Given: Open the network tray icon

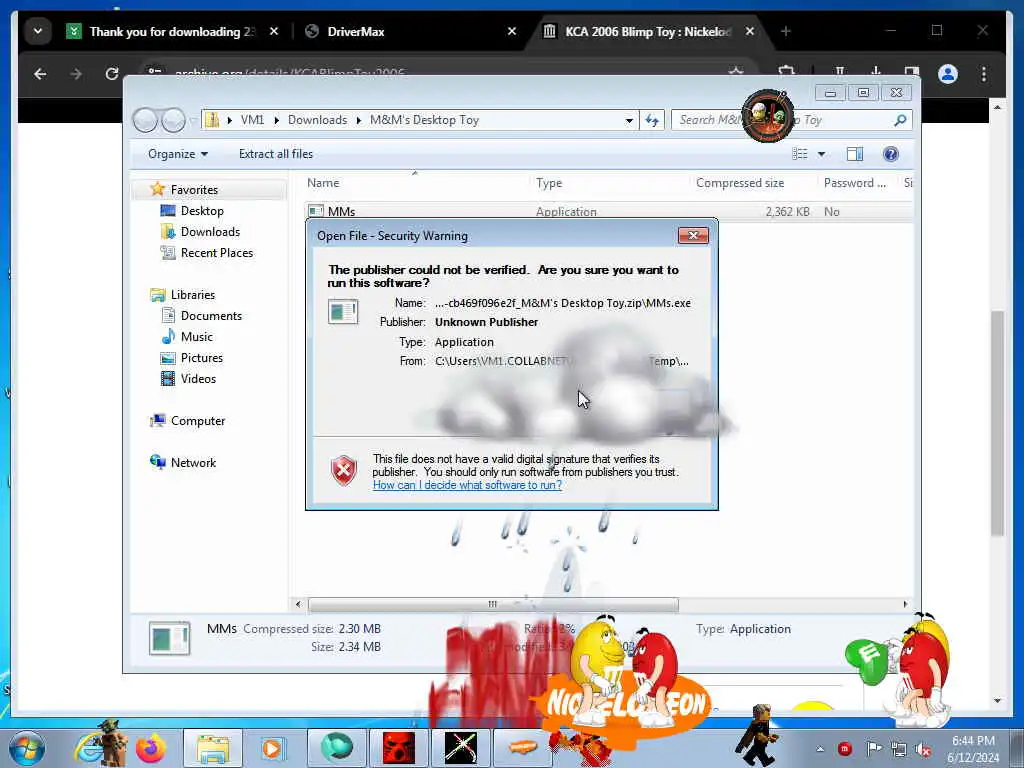Looking at the screenshot, I should [x=899, y=749].
